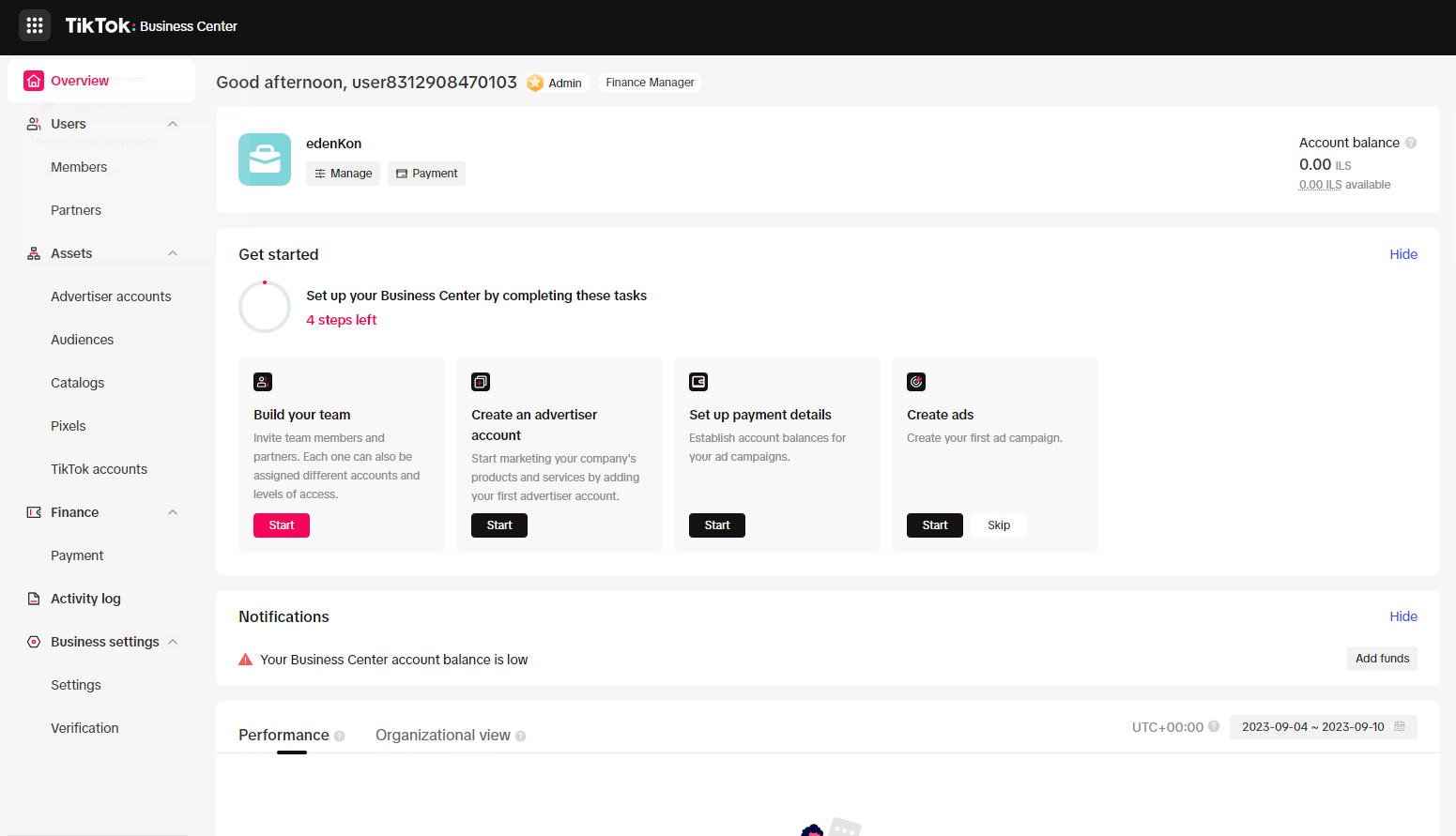
Task: Click the low balance warning triangle icon
Action: [x=246, y=660]
